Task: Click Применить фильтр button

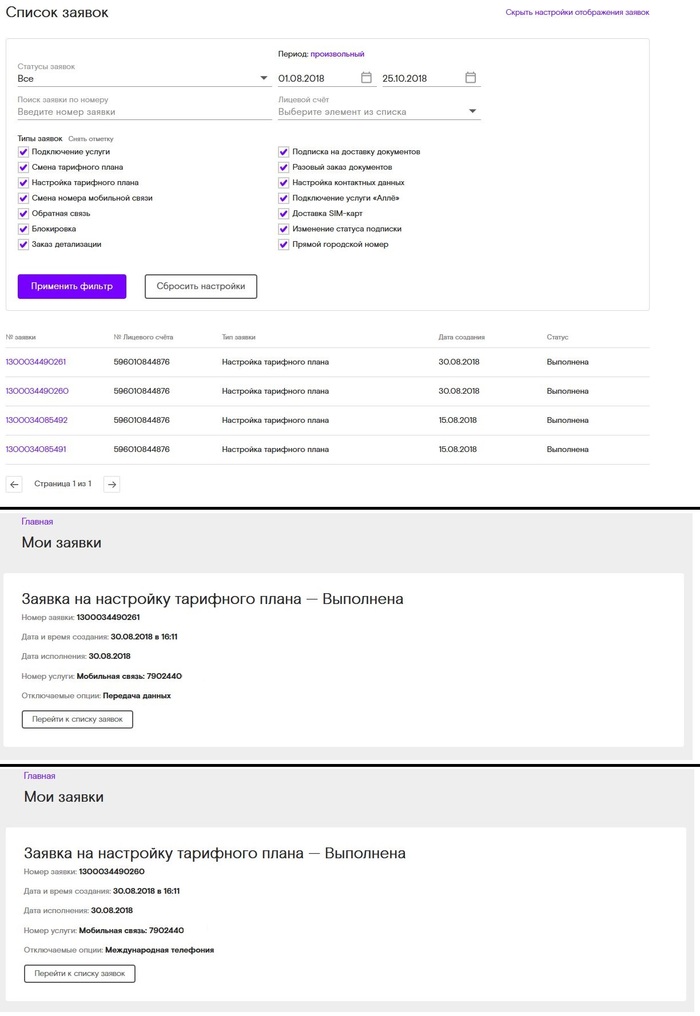Action: pyautogui.click(x=72, y=286)
